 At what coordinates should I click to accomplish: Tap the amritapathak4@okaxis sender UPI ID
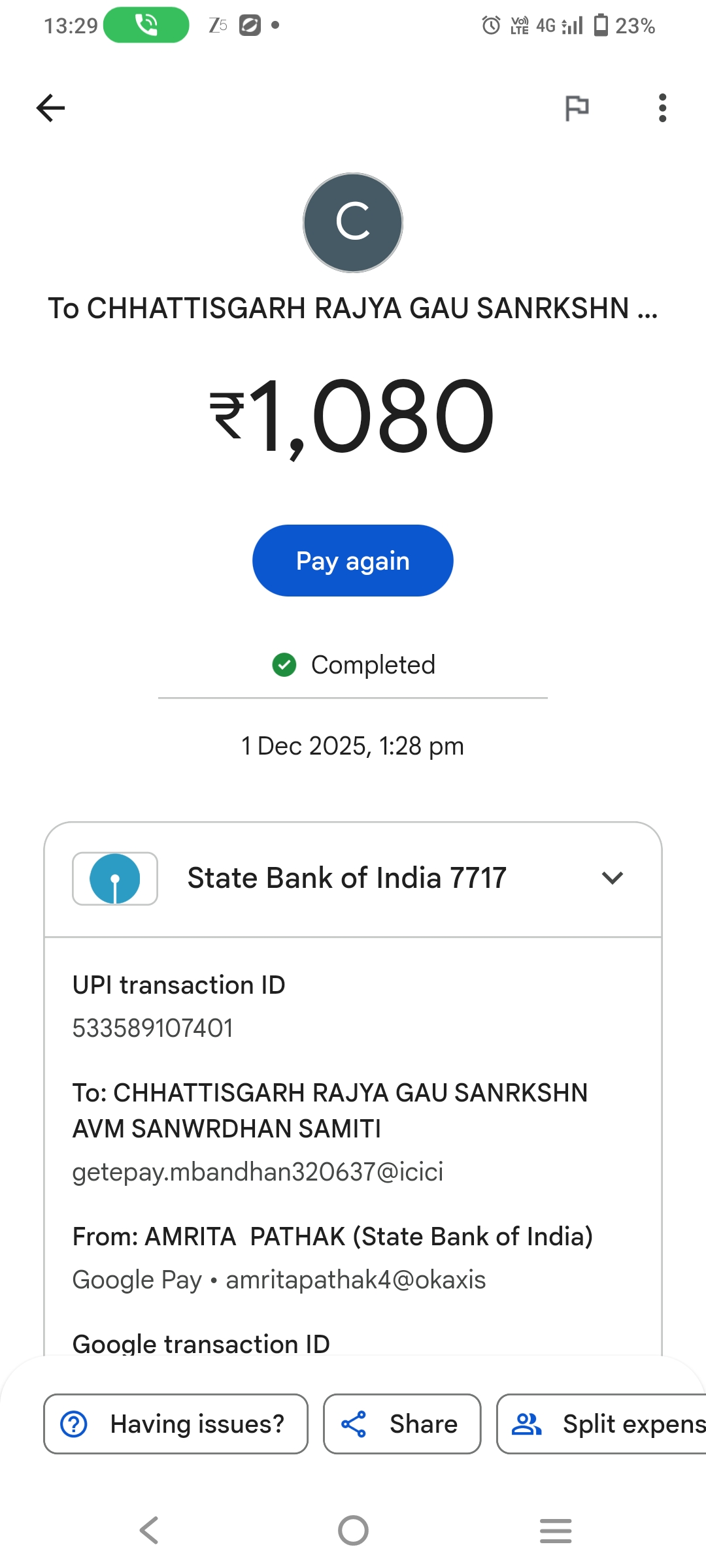tap(356, 1280)
